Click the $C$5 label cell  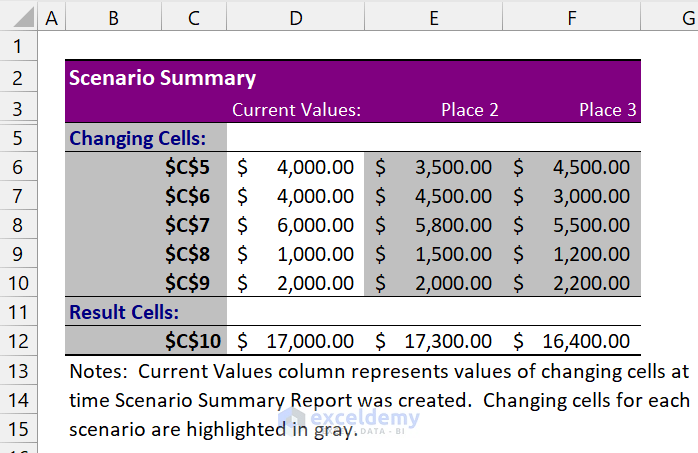(x=189, y=168)
